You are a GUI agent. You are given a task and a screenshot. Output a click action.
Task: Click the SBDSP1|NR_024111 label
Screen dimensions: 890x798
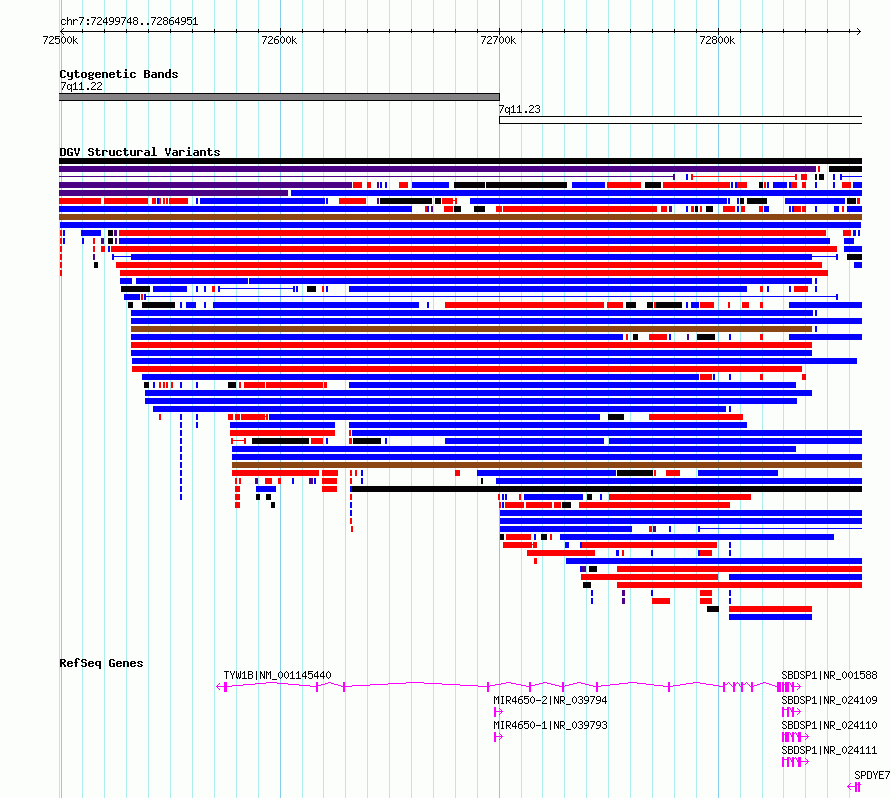(829, 750)
